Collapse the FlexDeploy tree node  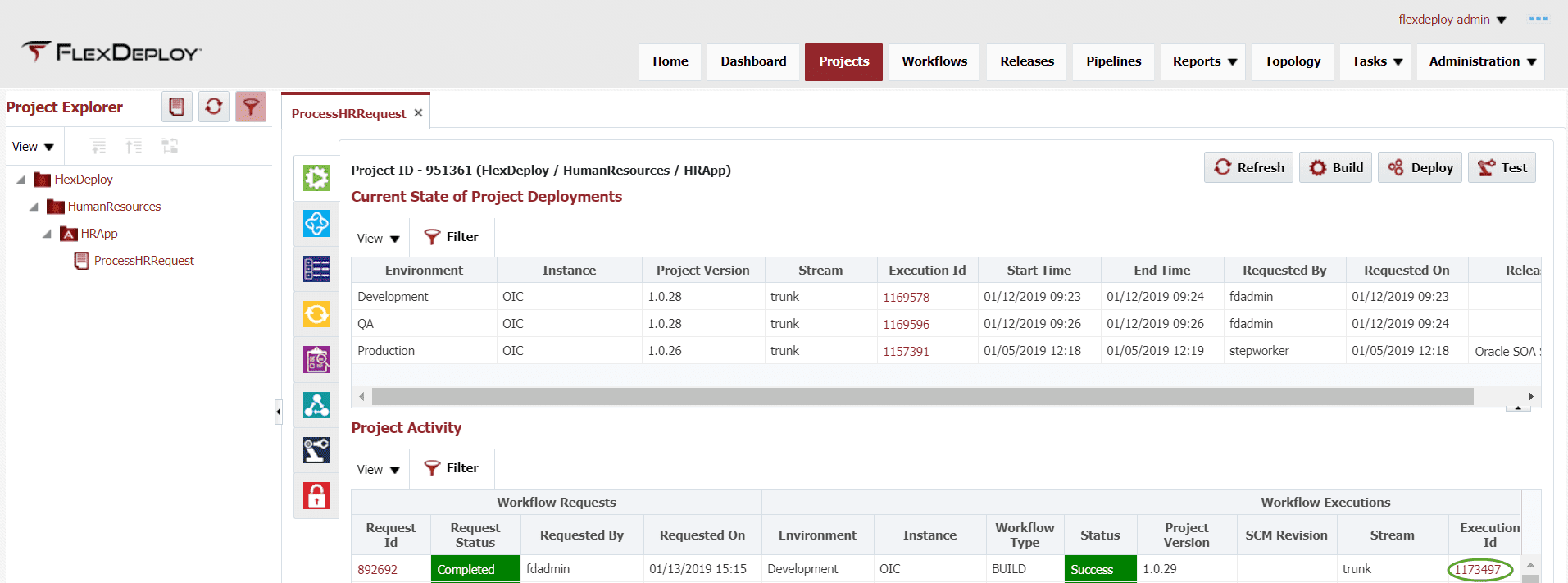point(20,180)
